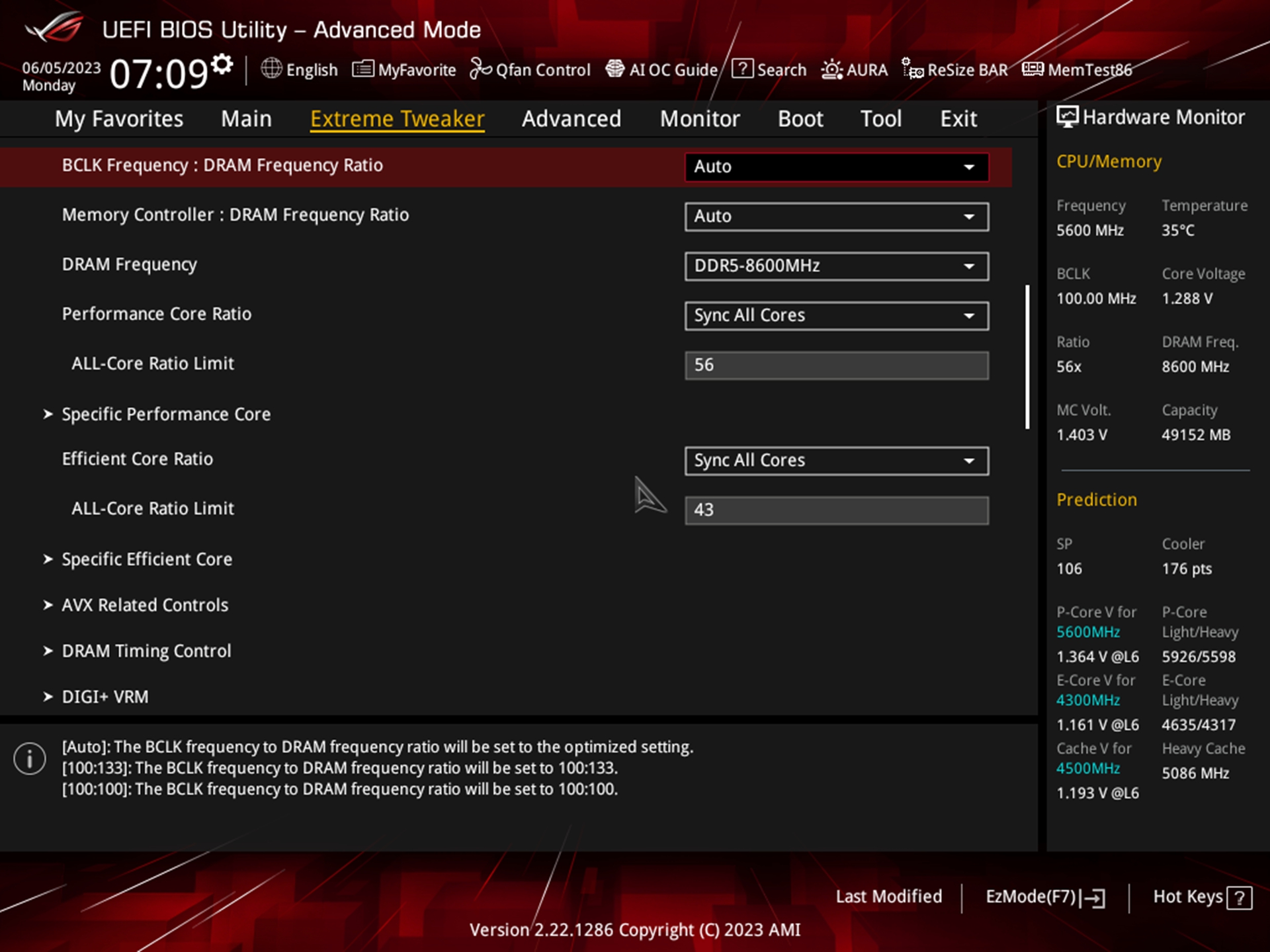Change language via the English globe icon
This screenshot has height=952, width=1270.
[271, 69]
